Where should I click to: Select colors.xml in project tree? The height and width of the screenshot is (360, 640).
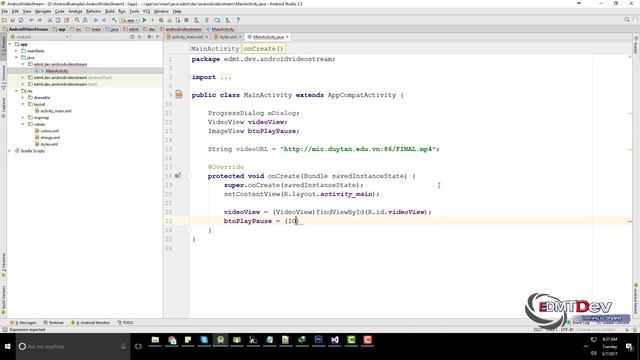click(49, 131)
